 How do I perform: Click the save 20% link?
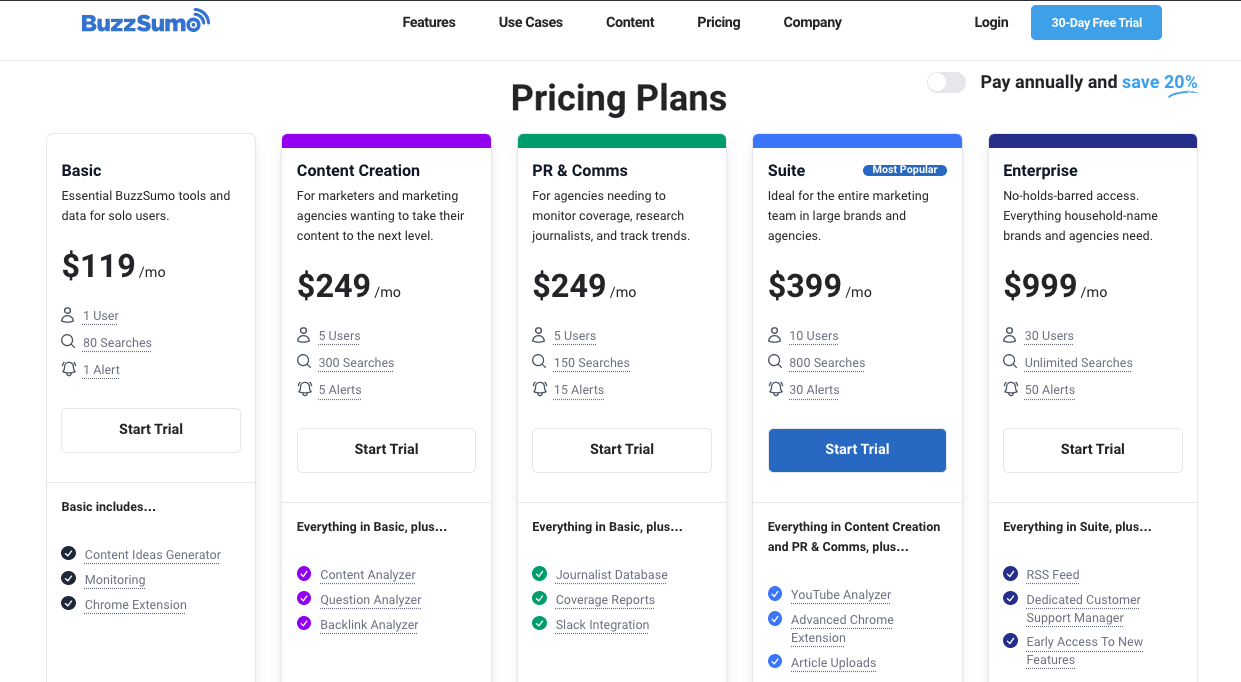[1159, 82]
